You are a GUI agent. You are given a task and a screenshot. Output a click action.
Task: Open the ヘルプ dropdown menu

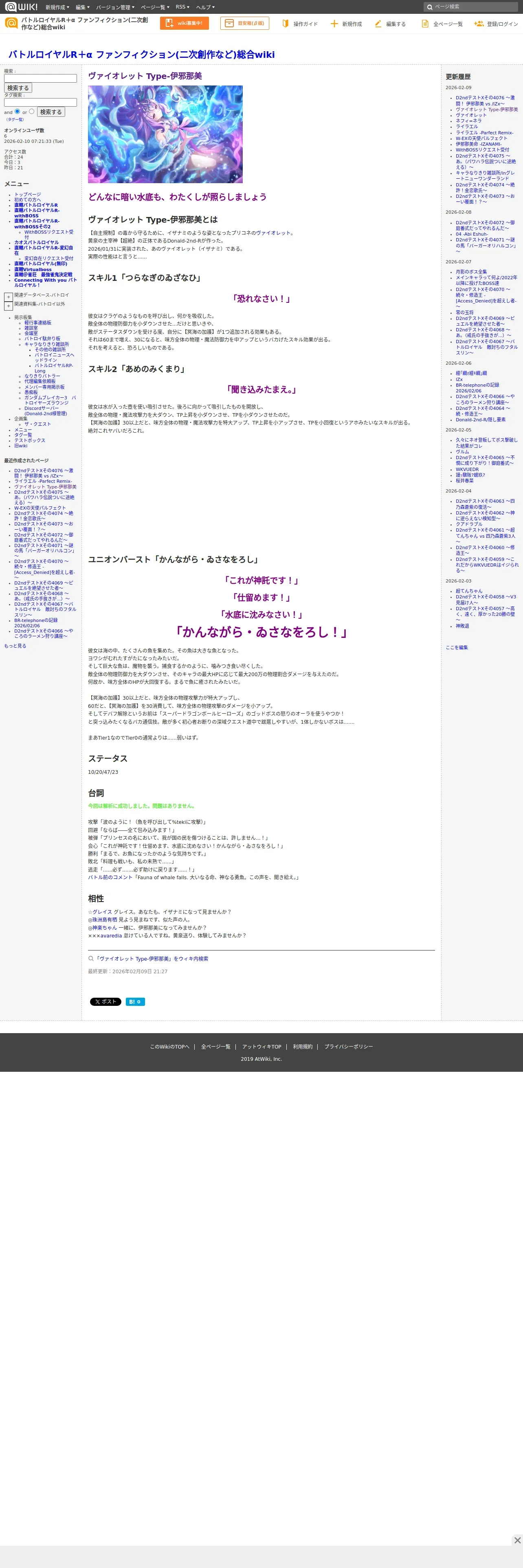pyautogui.click(x=205, y=7)
